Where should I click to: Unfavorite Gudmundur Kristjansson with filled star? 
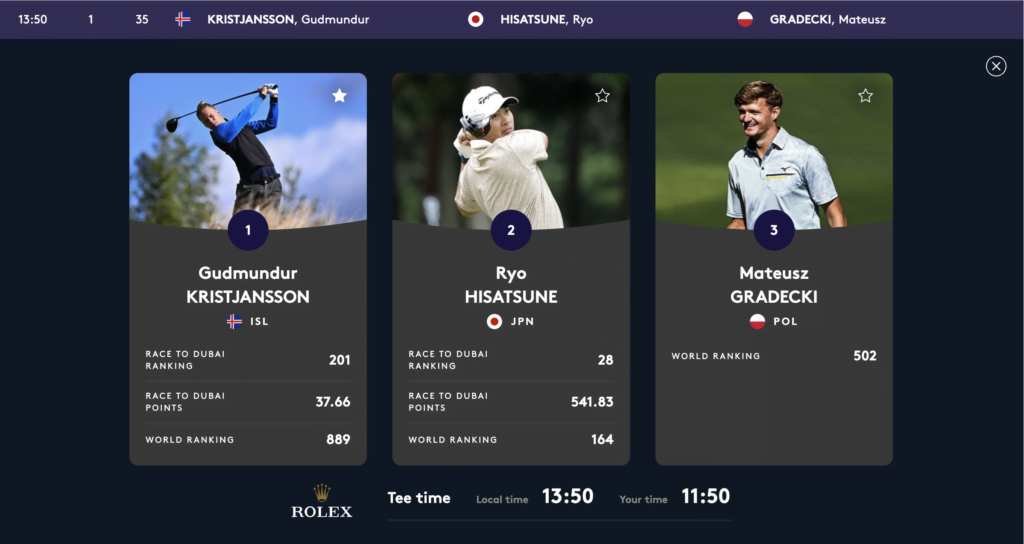pos(339,96)
